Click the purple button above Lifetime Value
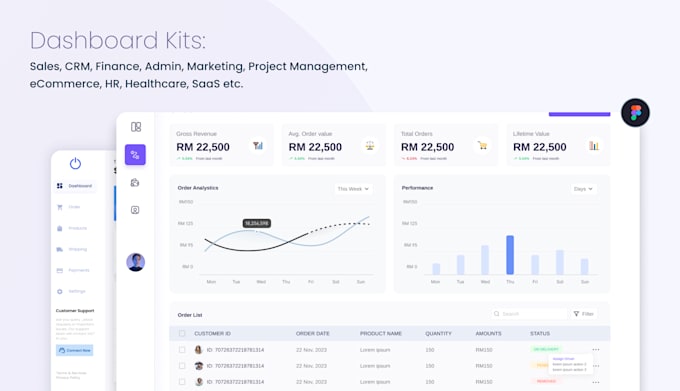680x391 pixels. click(x=579, y=114)
